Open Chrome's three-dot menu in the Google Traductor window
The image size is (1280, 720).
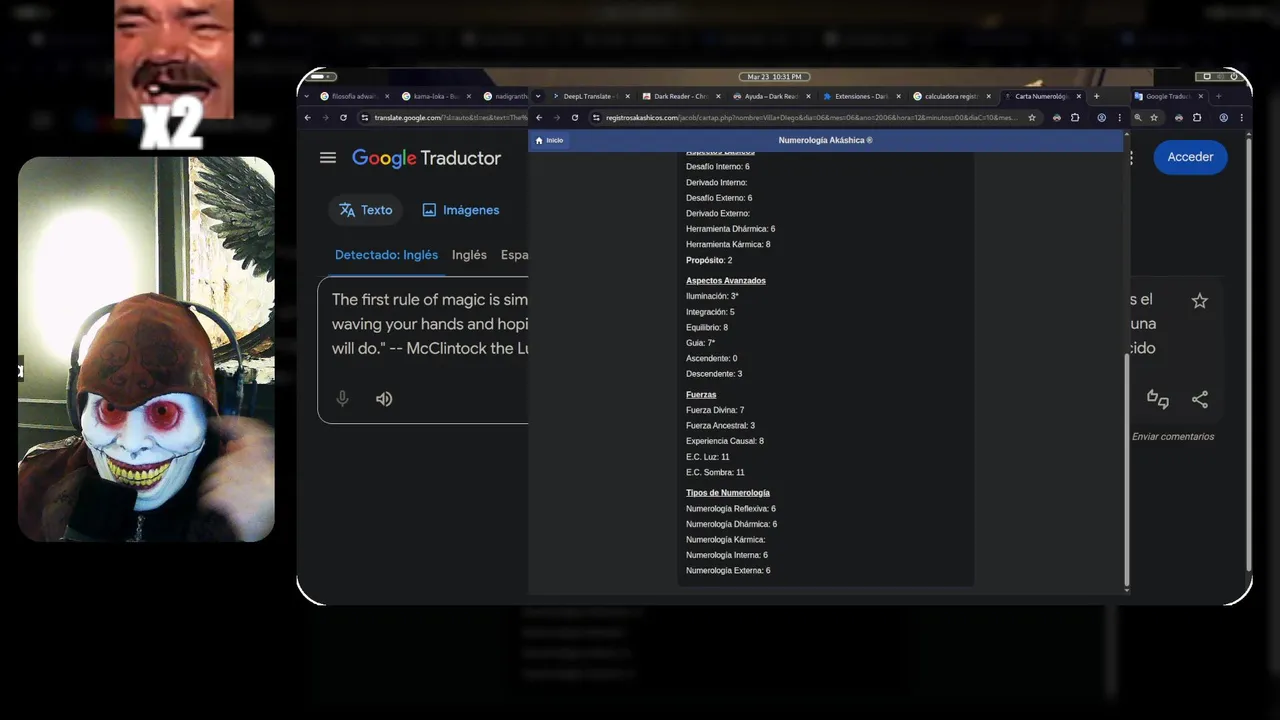click(1241, 117)
